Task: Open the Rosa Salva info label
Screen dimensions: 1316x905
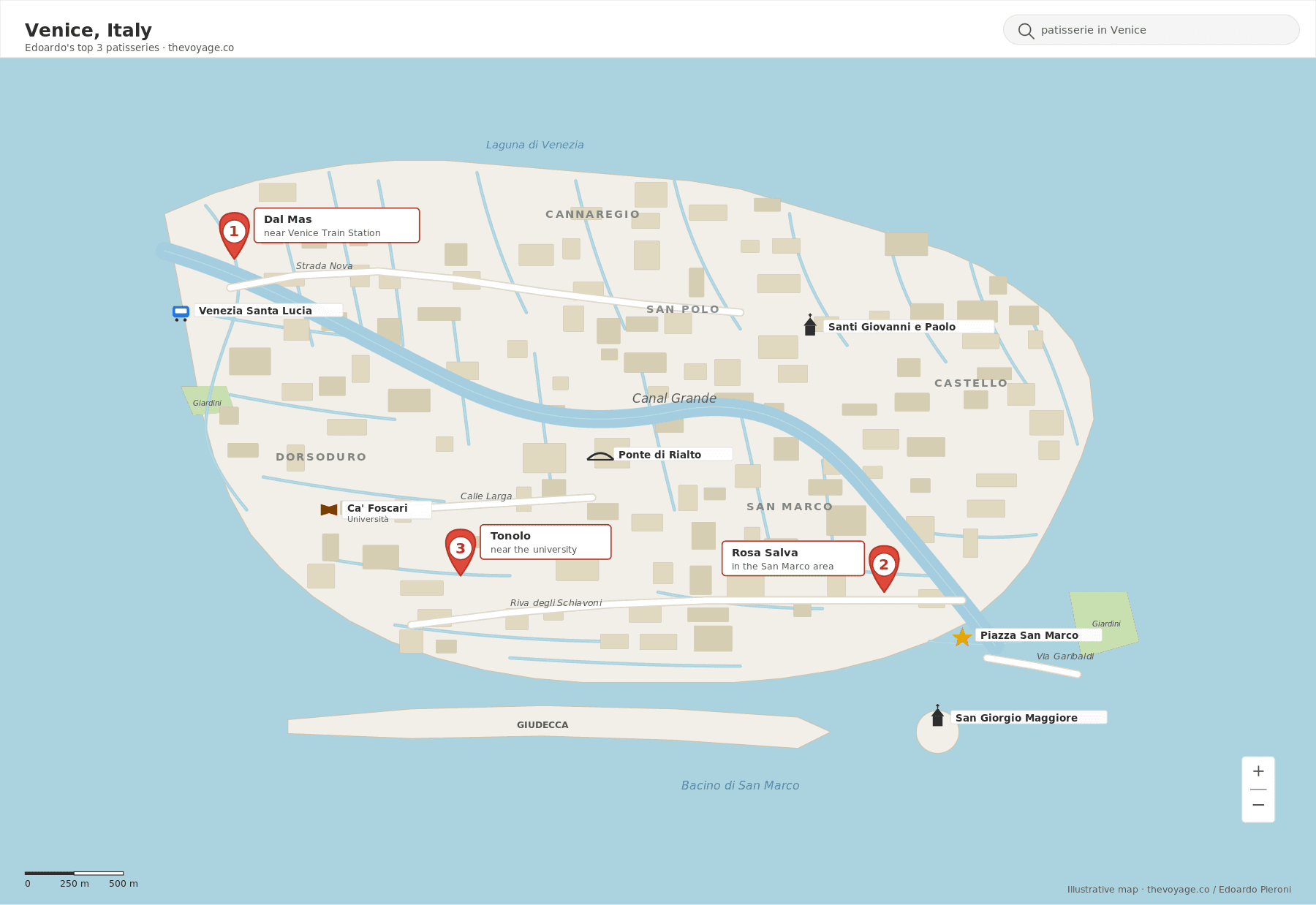Action: coord(793,558)
